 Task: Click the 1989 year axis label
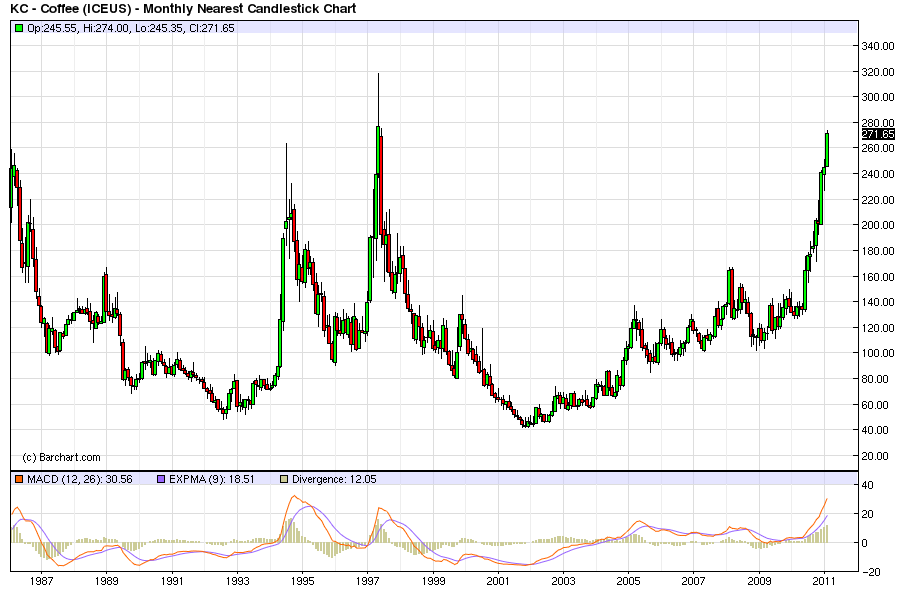pos(107,581)
